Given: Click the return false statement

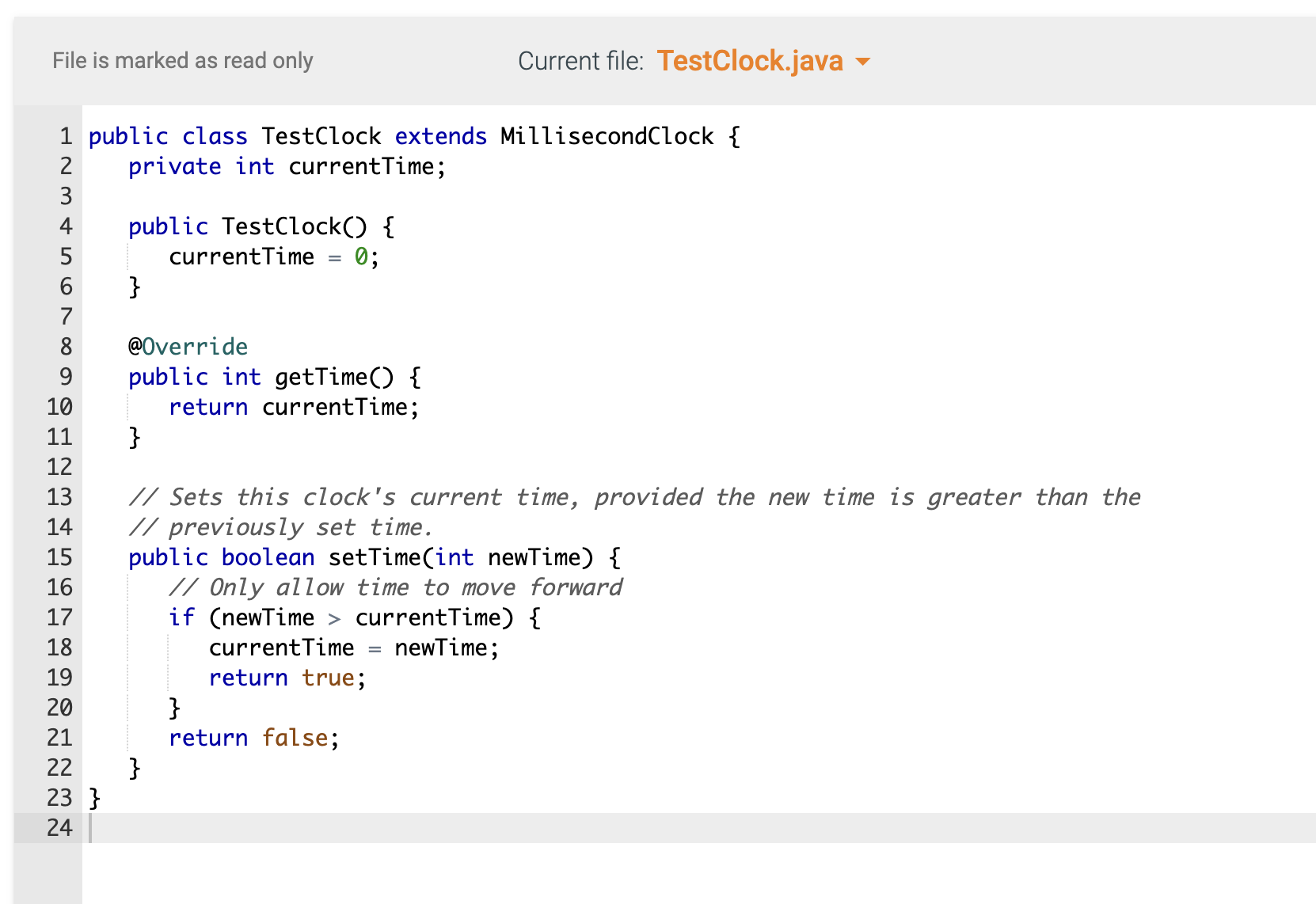Looking at the screenshot, I should pyautogui.click(x=252, y=738).
